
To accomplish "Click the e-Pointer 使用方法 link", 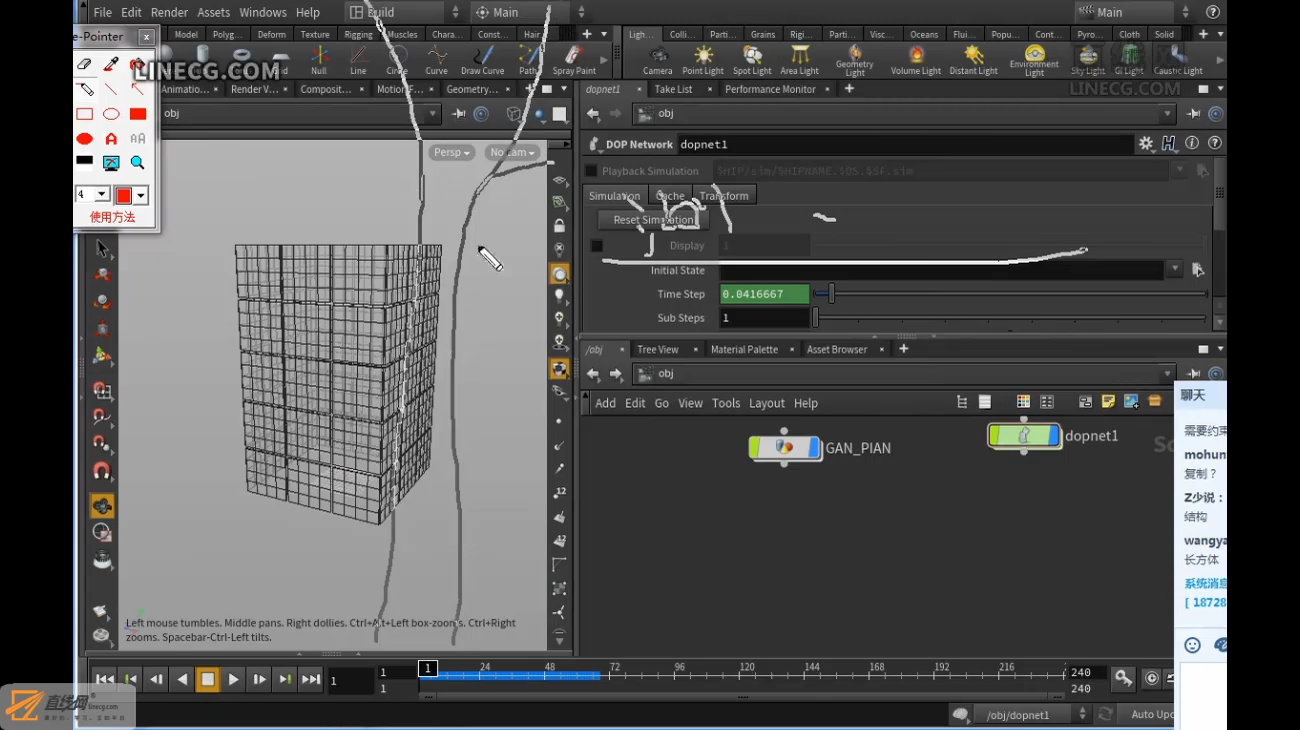I will coord(112,217).
